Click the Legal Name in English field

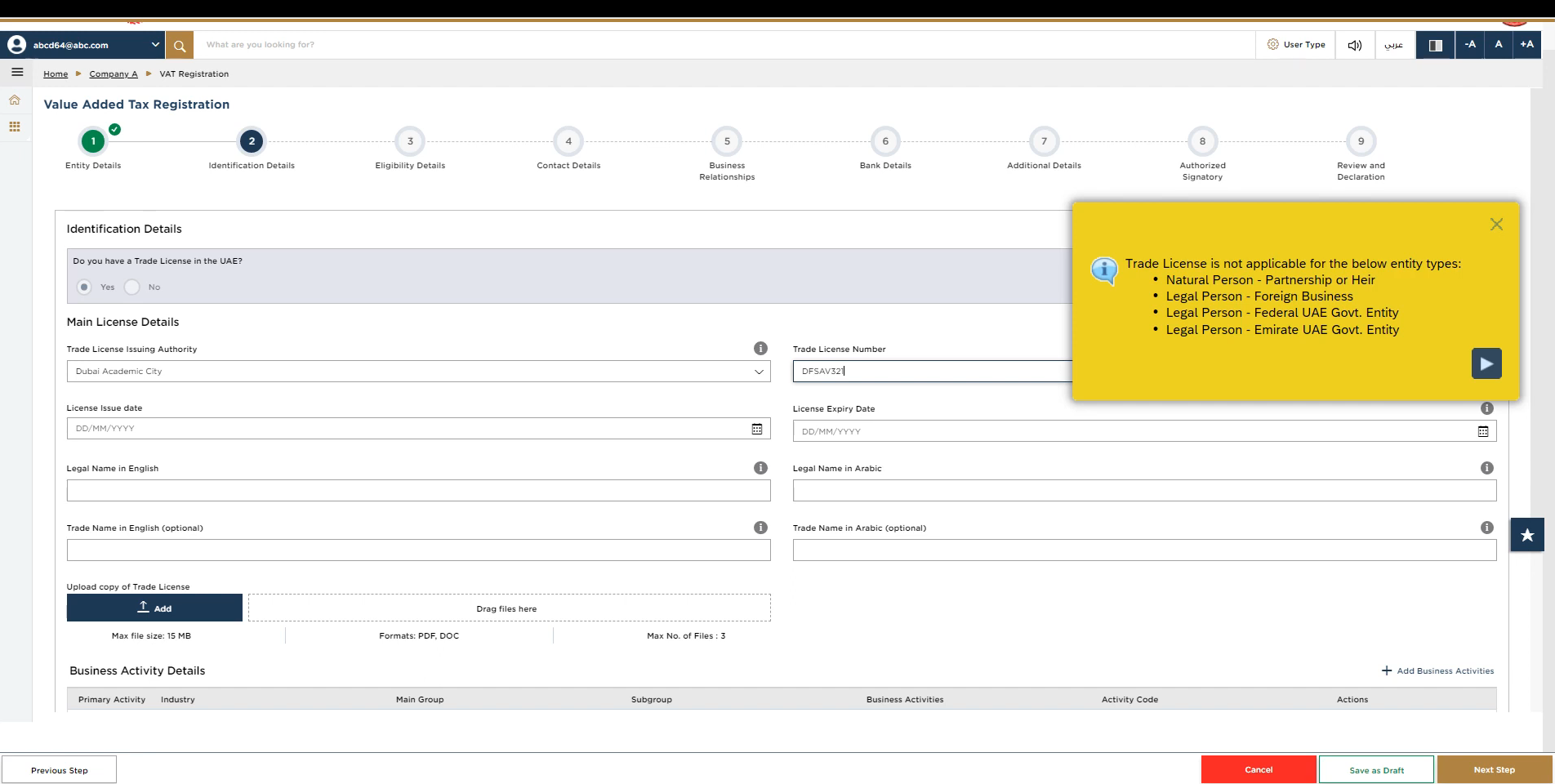click(x=418, y=491)
